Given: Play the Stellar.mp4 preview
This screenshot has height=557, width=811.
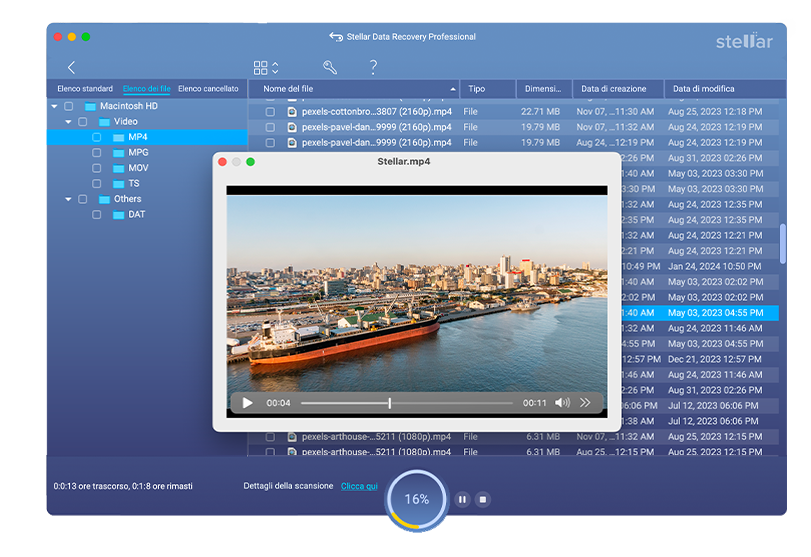Looking at the screenshot, I should tap(248, 403).
